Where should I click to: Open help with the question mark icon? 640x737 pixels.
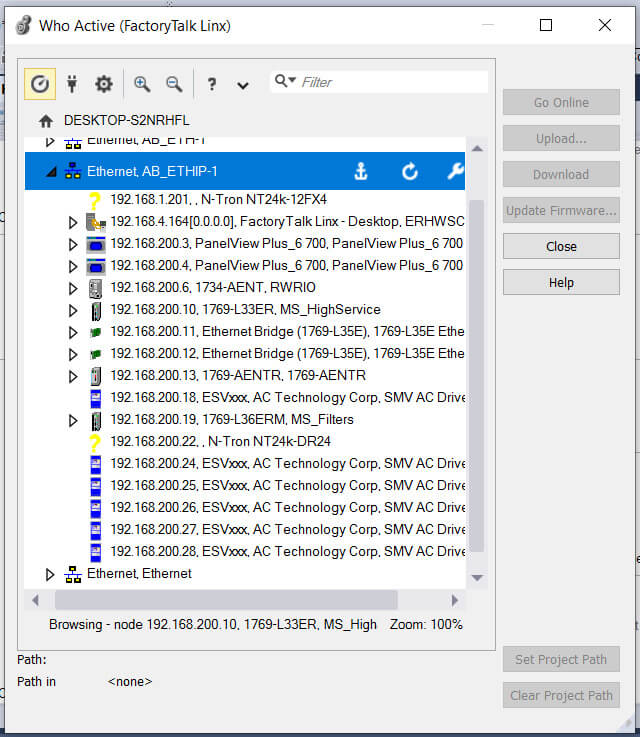click(212, 84)
